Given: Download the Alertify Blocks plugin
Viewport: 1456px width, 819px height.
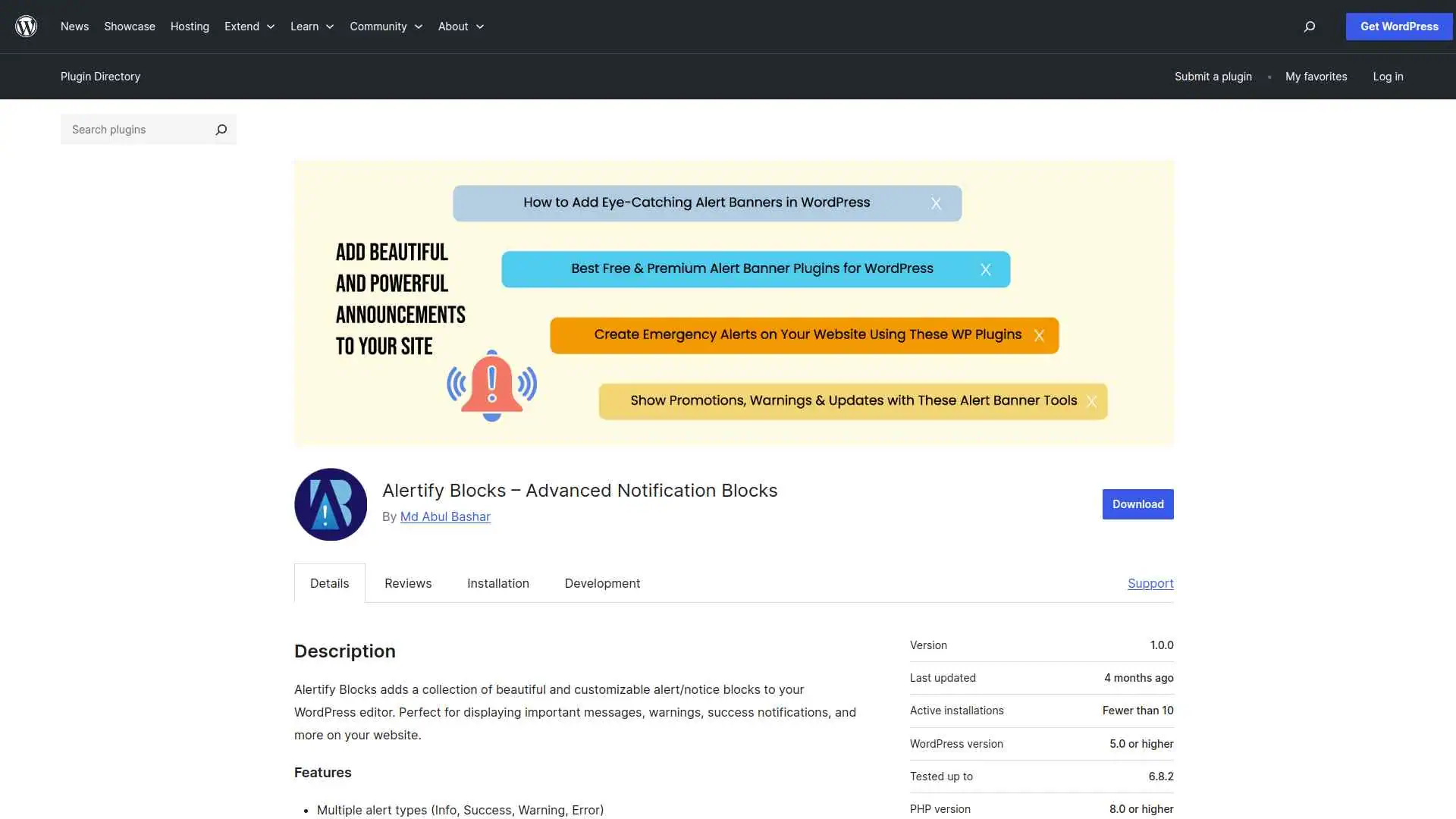Looking at the screenshot, I should [x=1137, y=504].
